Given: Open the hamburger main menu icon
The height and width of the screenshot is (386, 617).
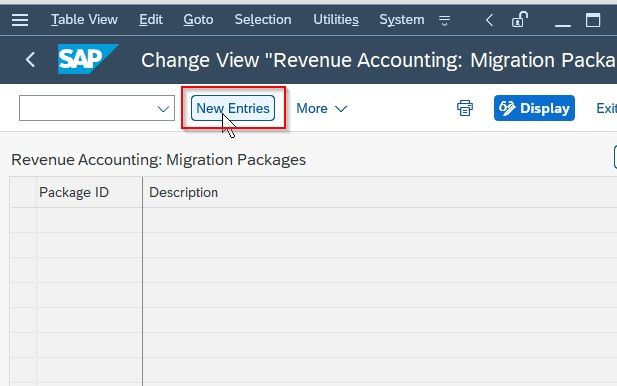Looking at the screenshot, I should (20, 20).
